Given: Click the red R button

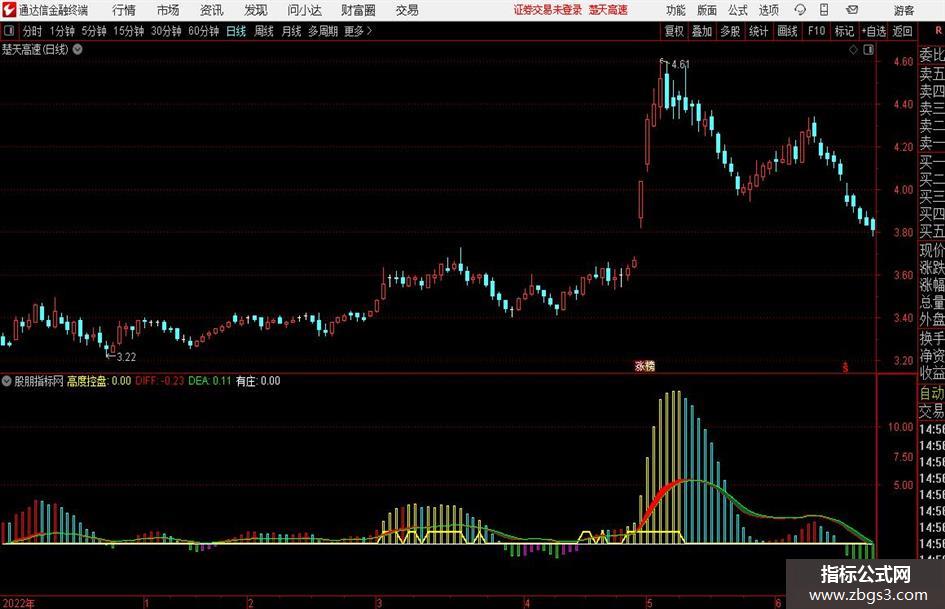Looking at the screenshot, I should point(938,31).
